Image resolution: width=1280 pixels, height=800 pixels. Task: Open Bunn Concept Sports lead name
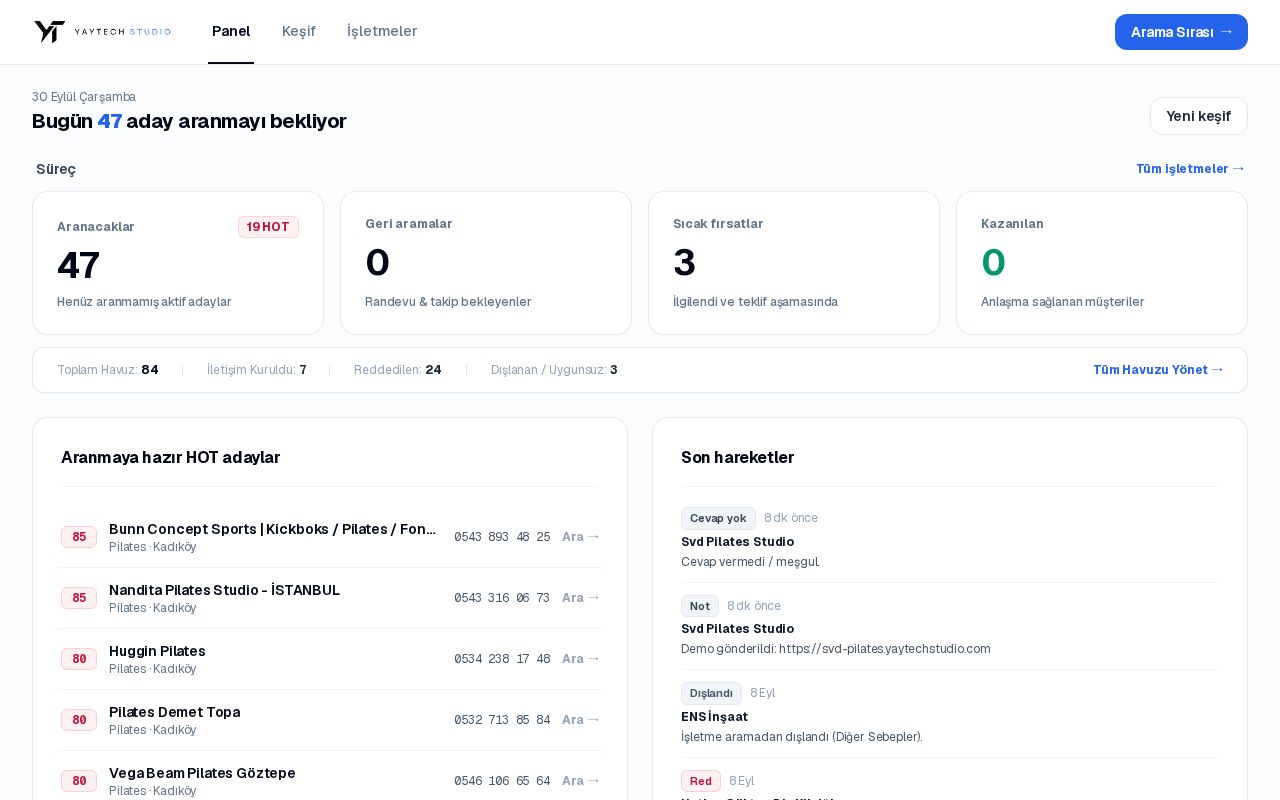(272, 529)
